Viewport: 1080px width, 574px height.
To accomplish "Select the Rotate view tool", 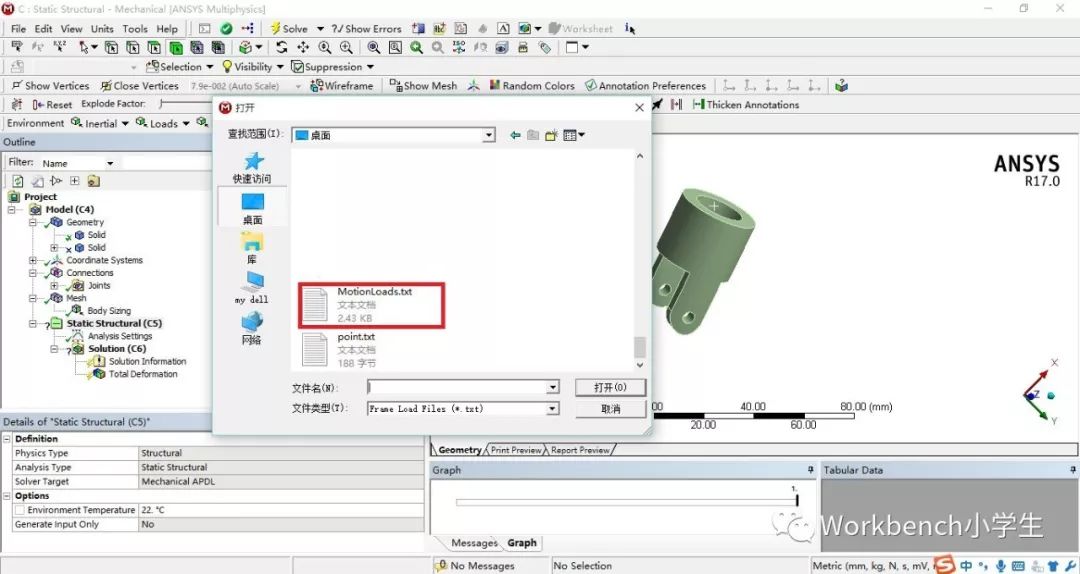I will 282,47.
